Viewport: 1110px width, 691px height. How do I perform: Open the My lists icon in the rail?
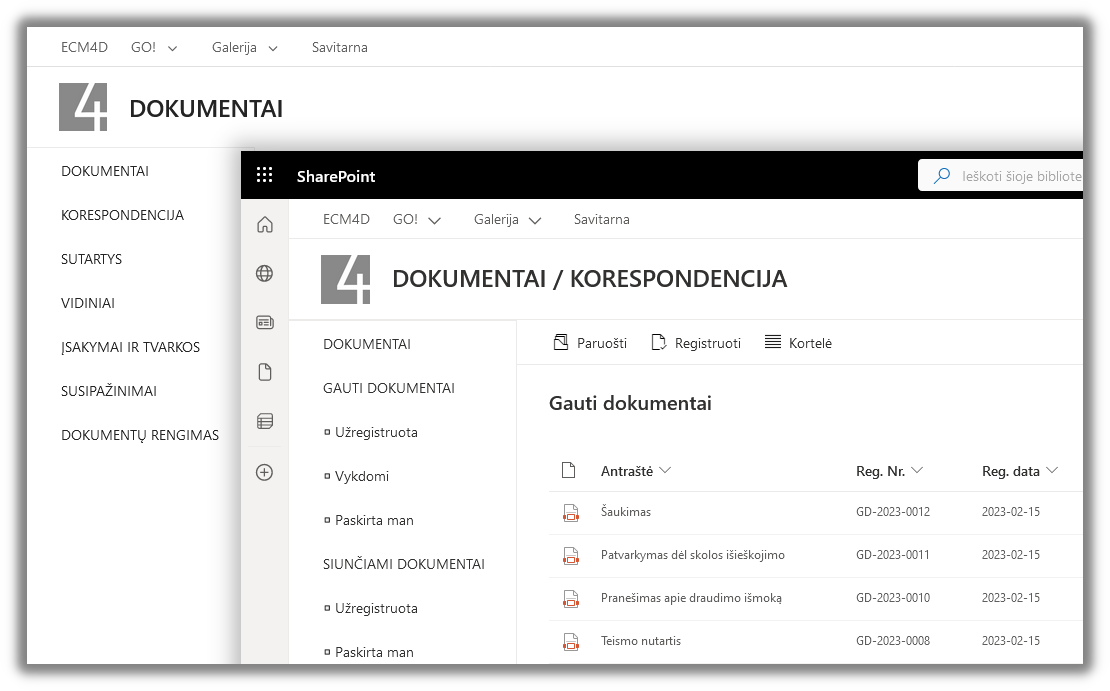(x=265, y=422)
